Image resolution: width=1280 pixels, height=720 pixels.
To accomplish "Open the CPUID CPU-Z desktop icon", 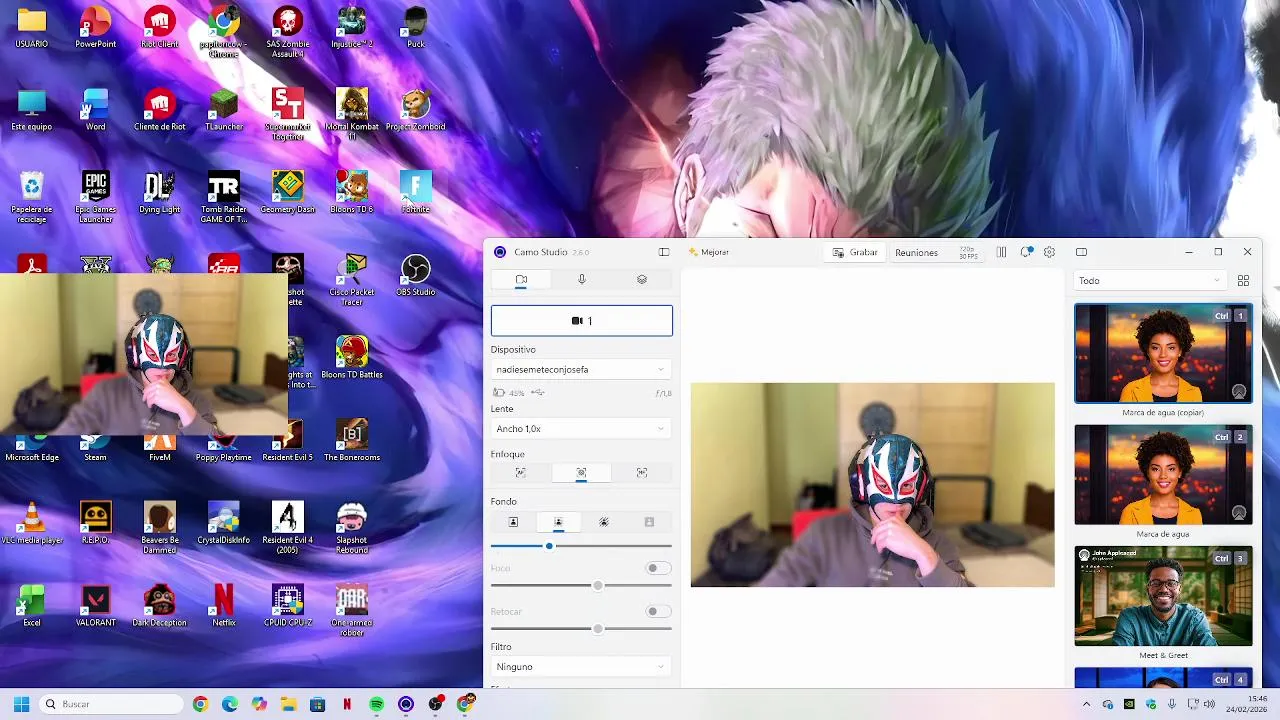I will pos(288,606).
